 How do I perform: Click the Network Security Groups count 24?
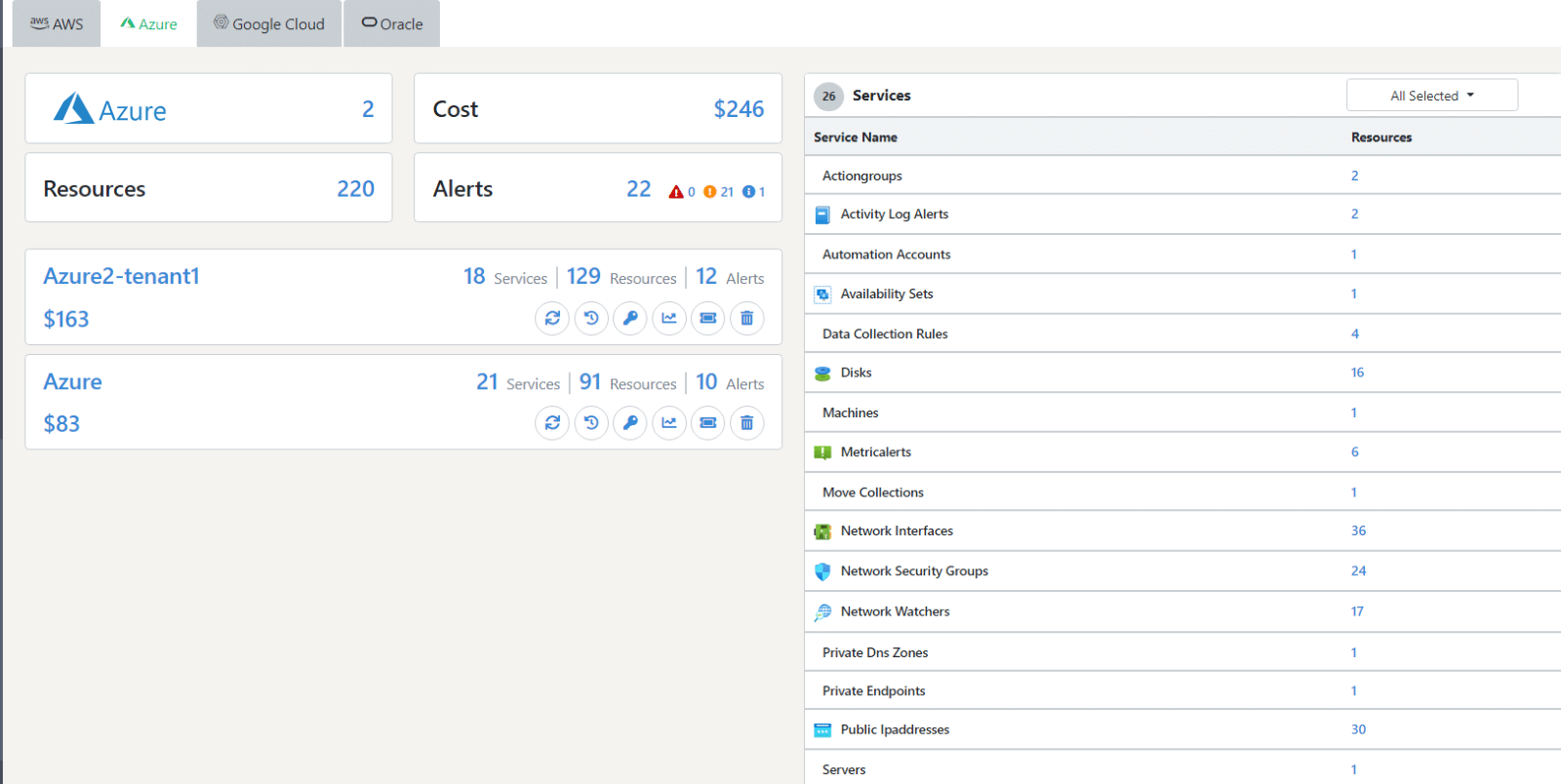[x=1358, y=570]
